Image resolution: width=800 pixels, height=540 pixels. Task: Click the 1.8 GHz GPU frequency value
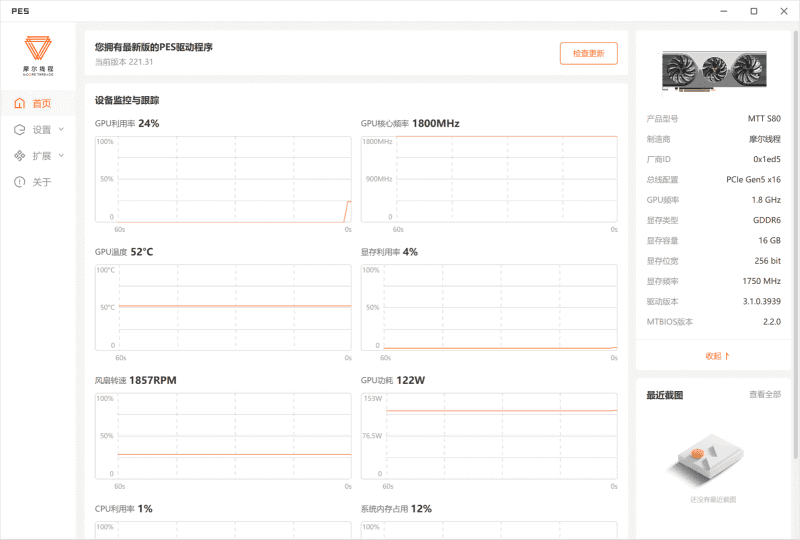click(x=766, y=200)
